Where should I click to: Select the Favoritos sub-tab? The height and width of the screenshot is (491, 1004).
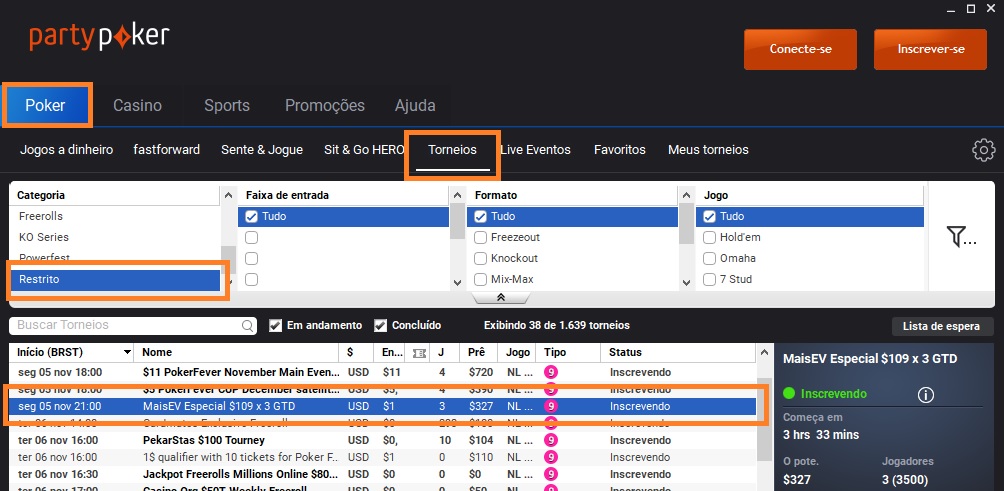pos(620,150)
